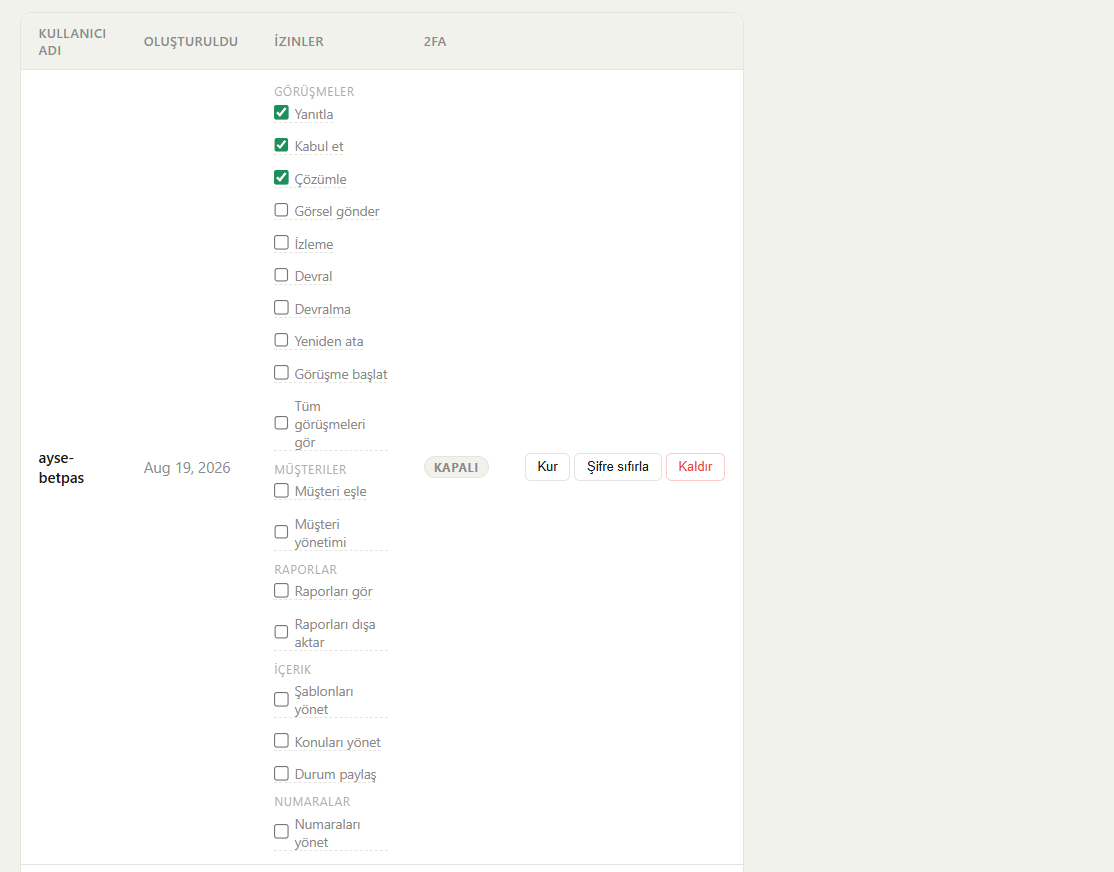Enable Görüşme başlat permission

click(281, 373)
